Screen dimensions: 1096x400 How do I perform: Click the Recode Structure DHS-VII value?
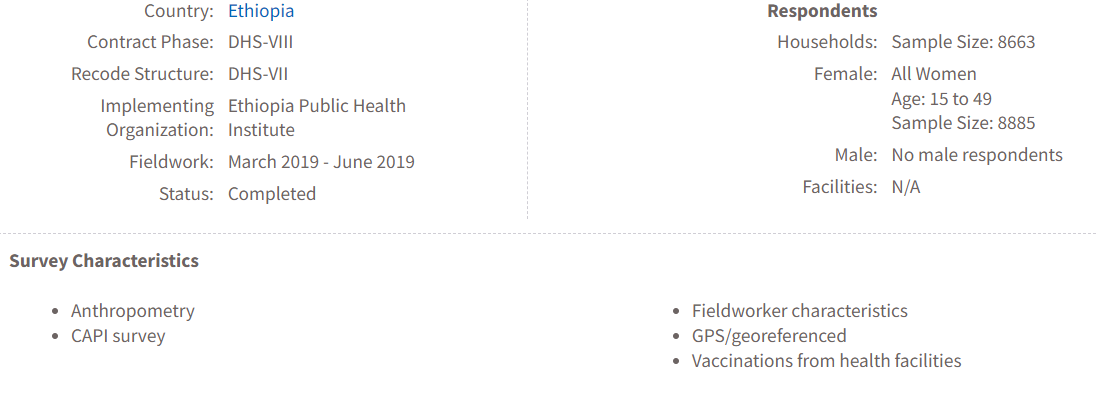click(258, 74)
